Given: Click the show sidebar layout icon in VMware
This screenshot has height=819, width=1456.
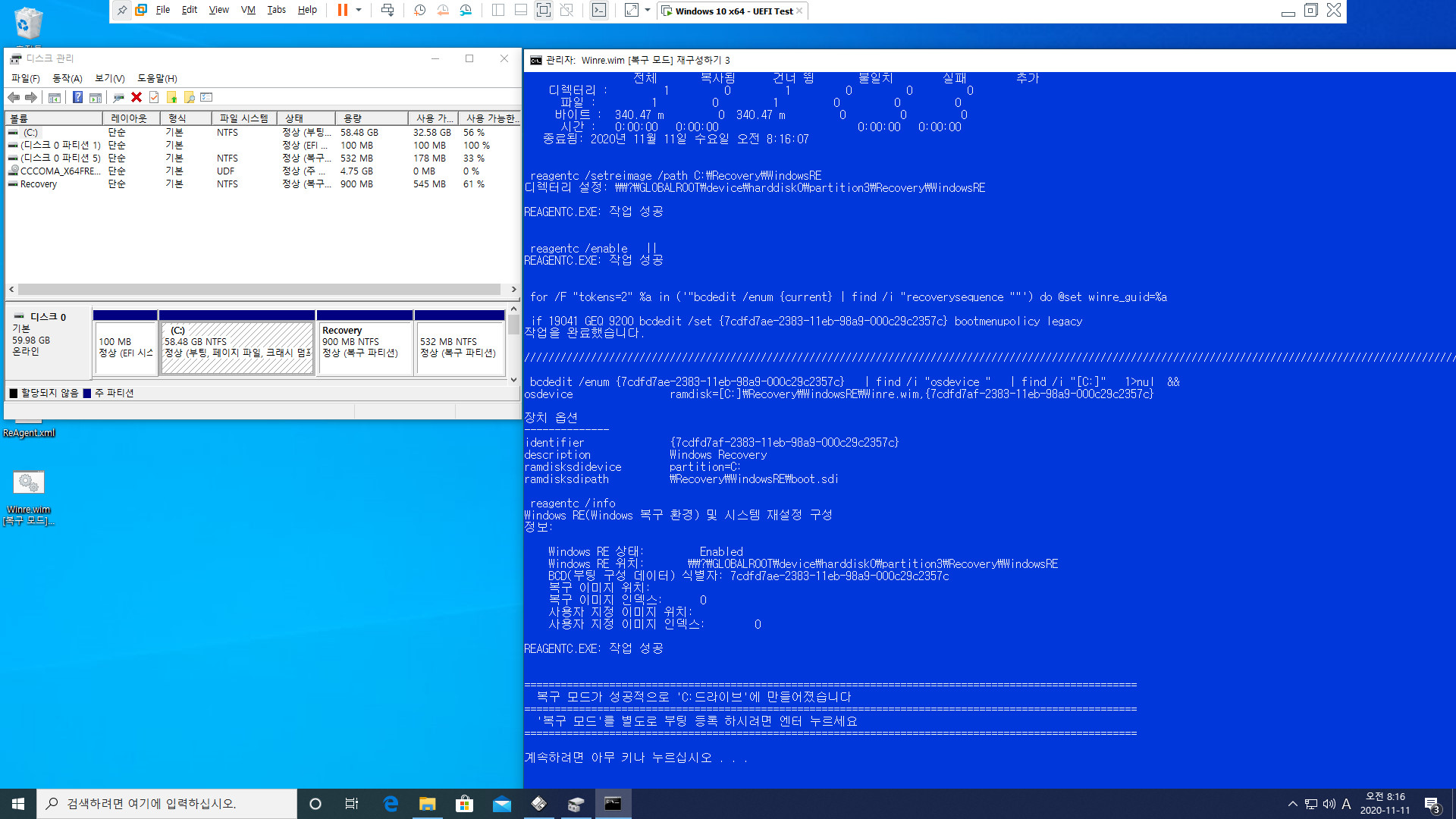Looking at the screenshot, I should 498,10.
